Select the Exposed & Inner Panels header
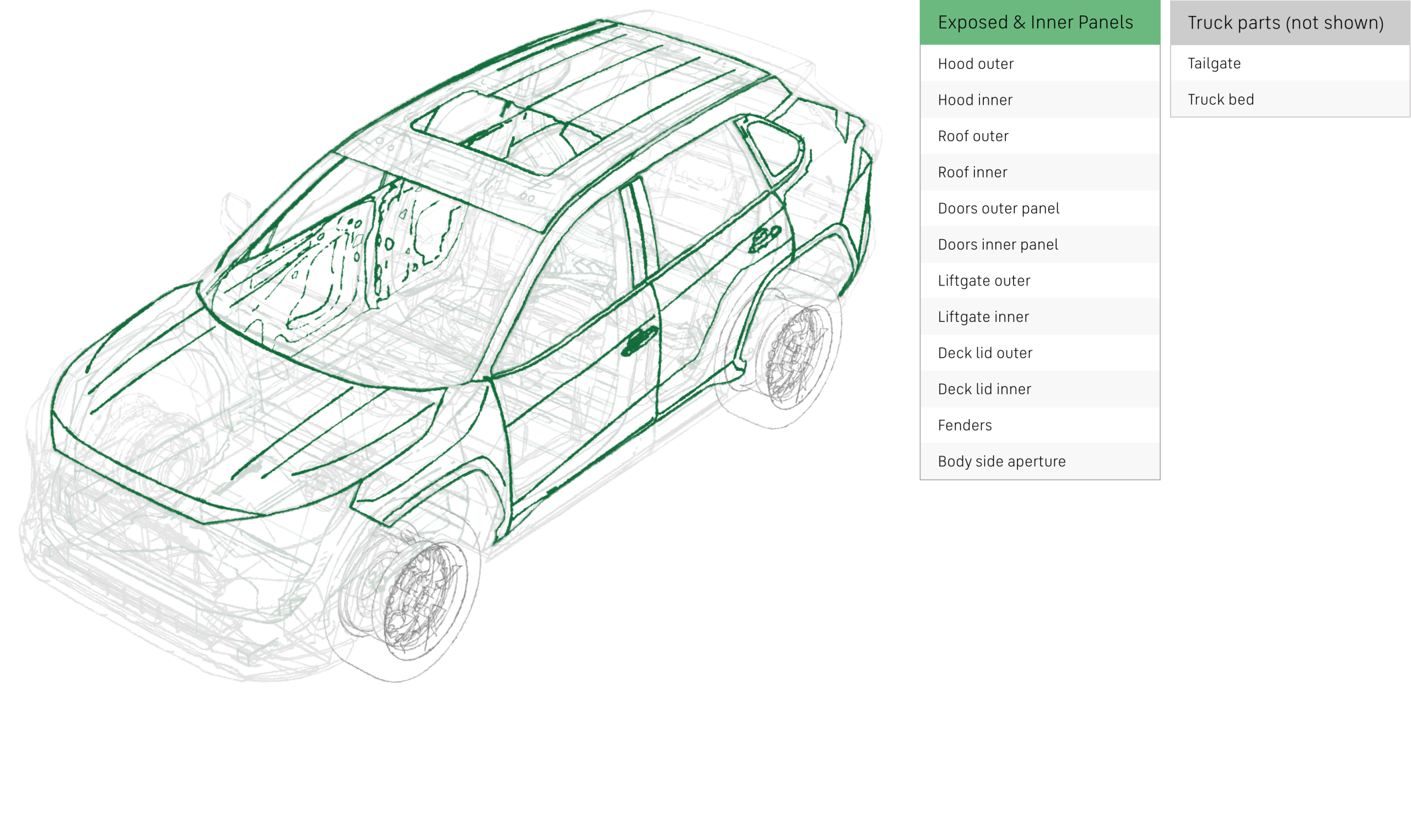Screen dimensions: 1411x840 (x=1039, y=22)
